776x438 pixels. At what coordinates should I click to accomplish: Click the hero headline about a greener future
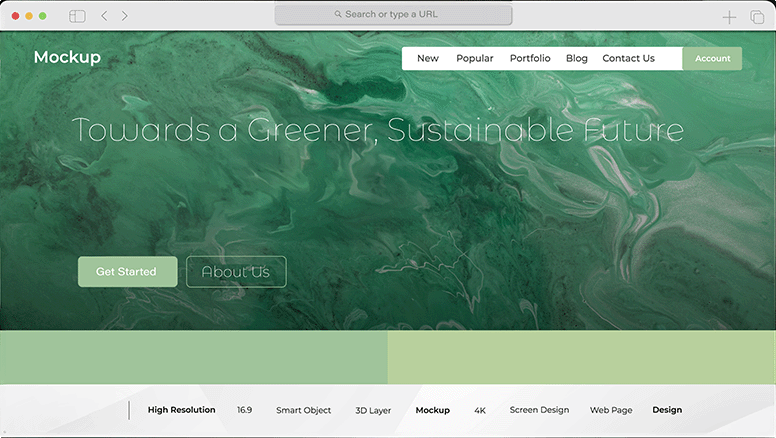click(378, 131)
